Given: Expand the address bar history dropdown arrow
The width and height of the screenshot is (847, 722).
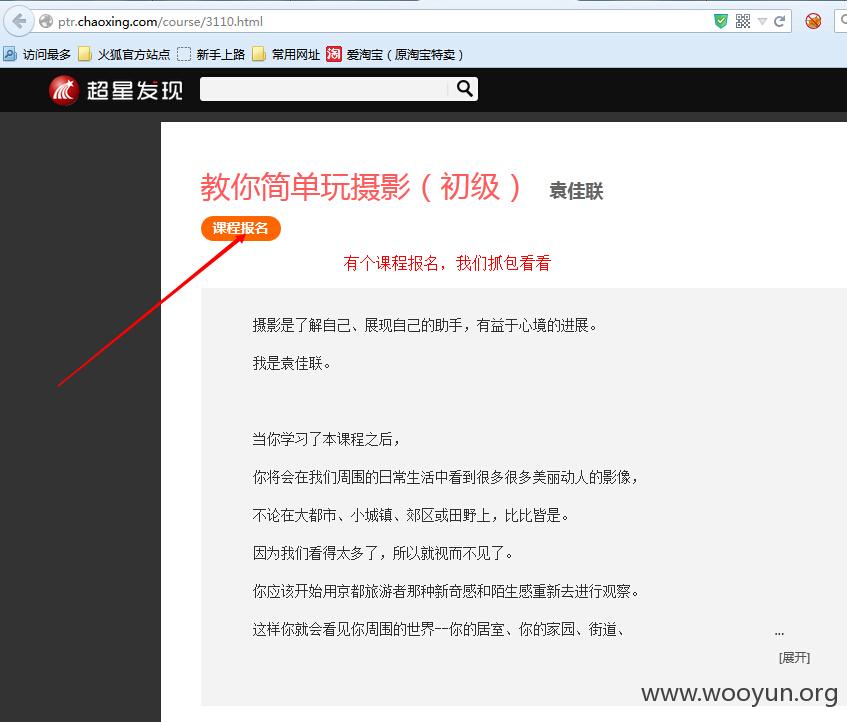Looking at the screenshot, I should 762,22.
